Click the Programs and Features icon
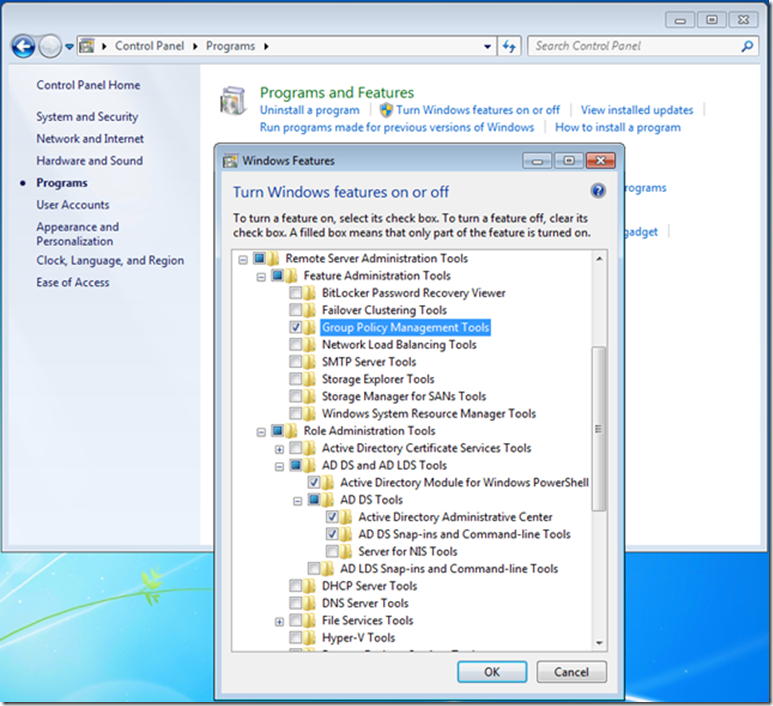 (232, 103)
